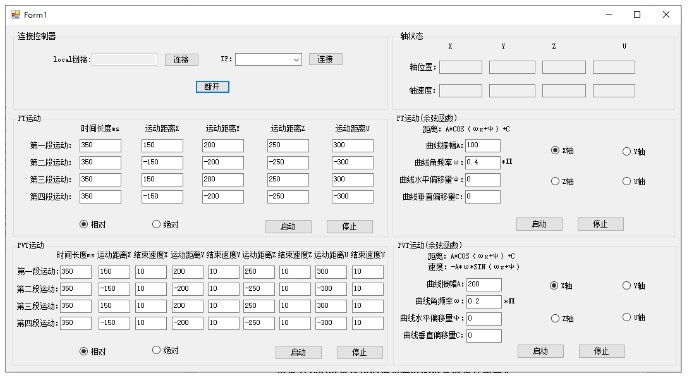
Task: Click PT运动 第一段运动 运动距离X field
Action: click(x=162, y=145)
